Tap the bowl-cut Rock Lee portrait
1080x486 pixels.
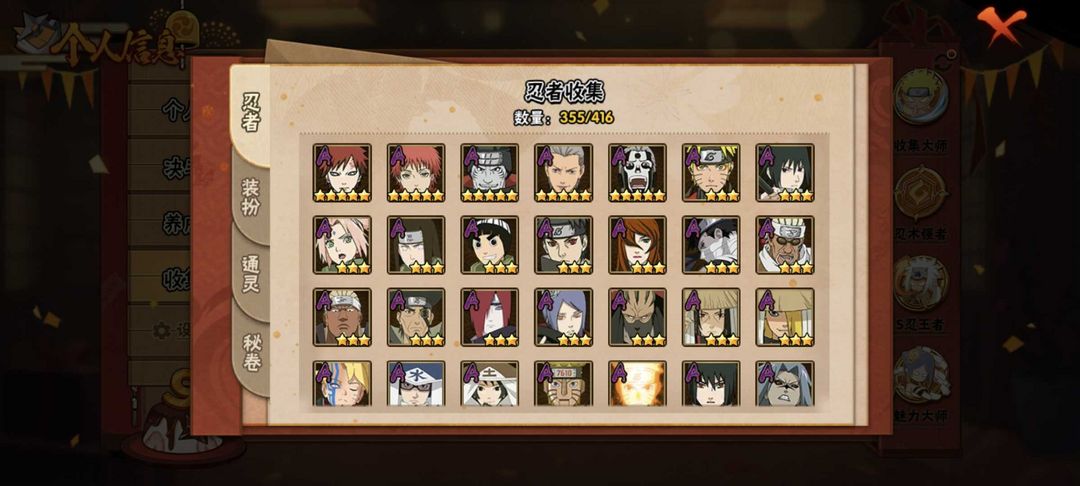[490, 245]
